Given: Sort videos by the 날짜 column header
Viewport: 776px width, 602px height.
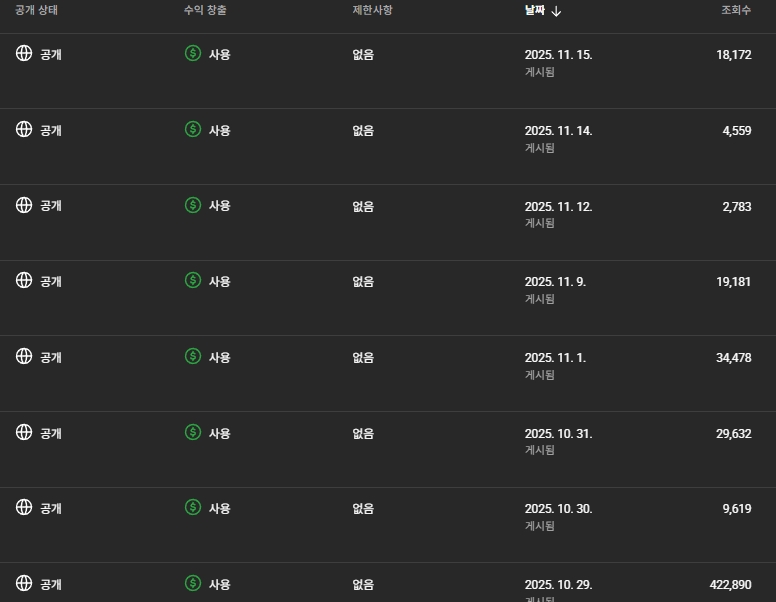Looking at the screenshot, I should pos(535,11).
